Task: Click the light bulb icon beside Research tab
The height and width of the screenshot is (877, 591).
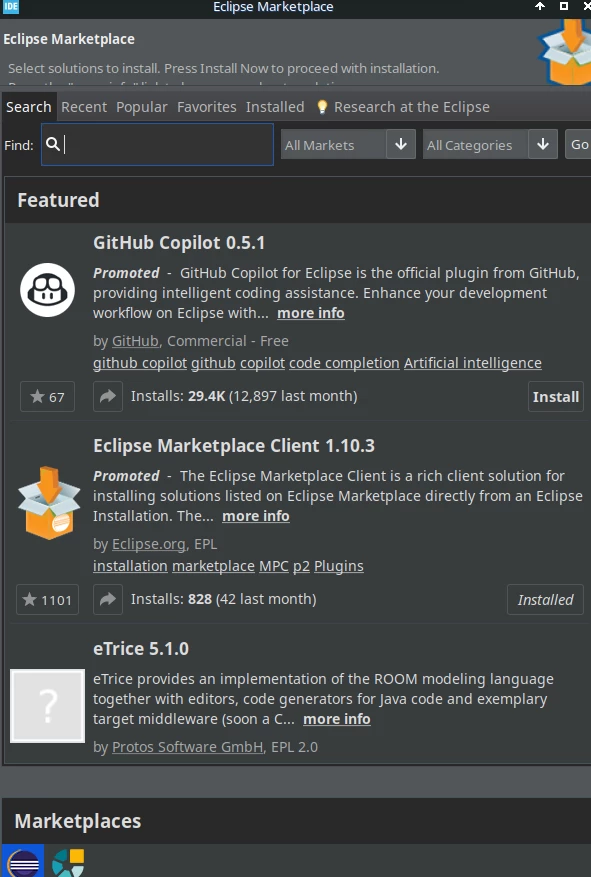Action: (322, 107)
